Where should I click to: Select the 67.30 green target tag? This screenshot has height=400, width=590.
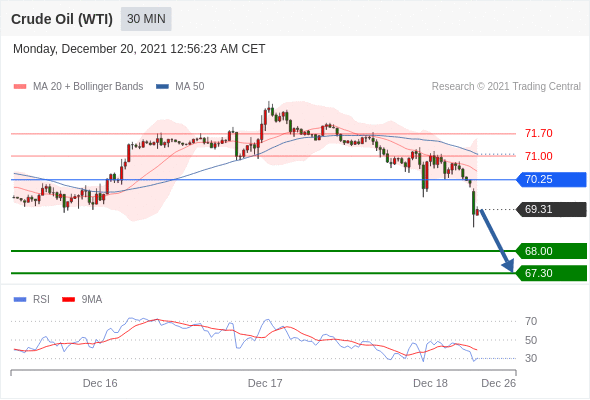tap(551, 273)
